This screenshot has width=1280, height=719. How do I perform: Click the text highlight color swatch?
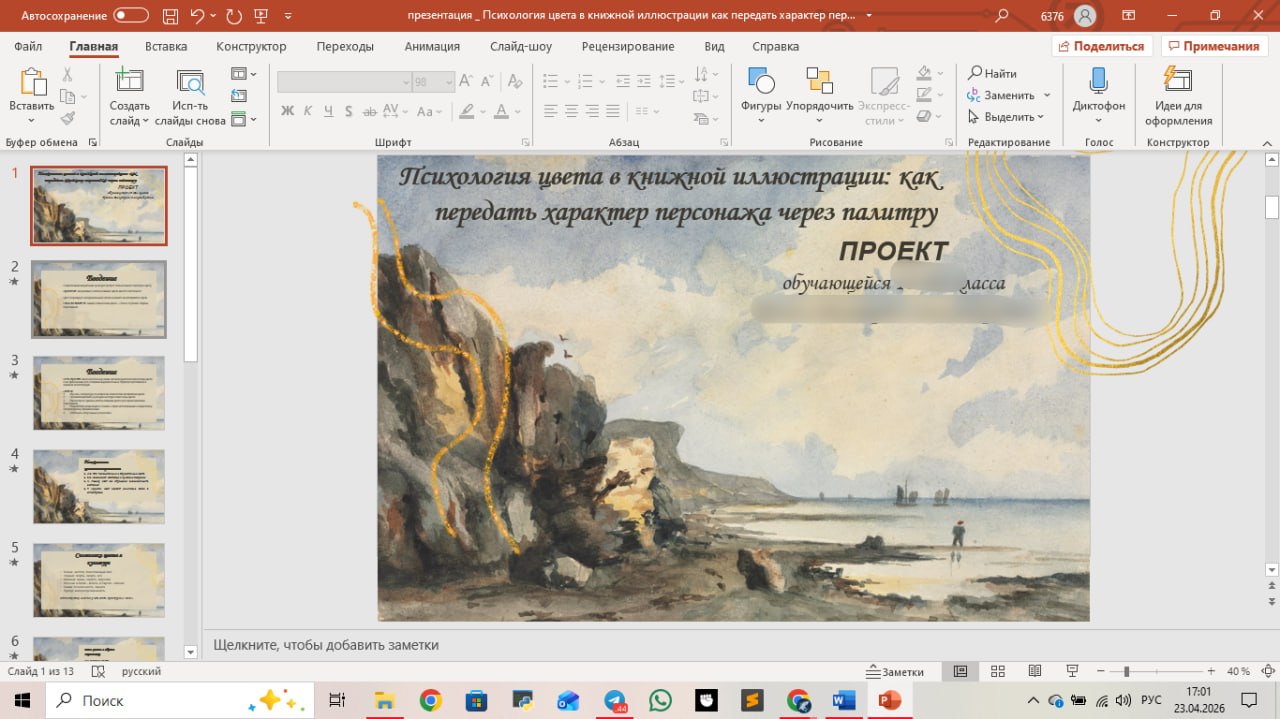(x=465, y=111)
